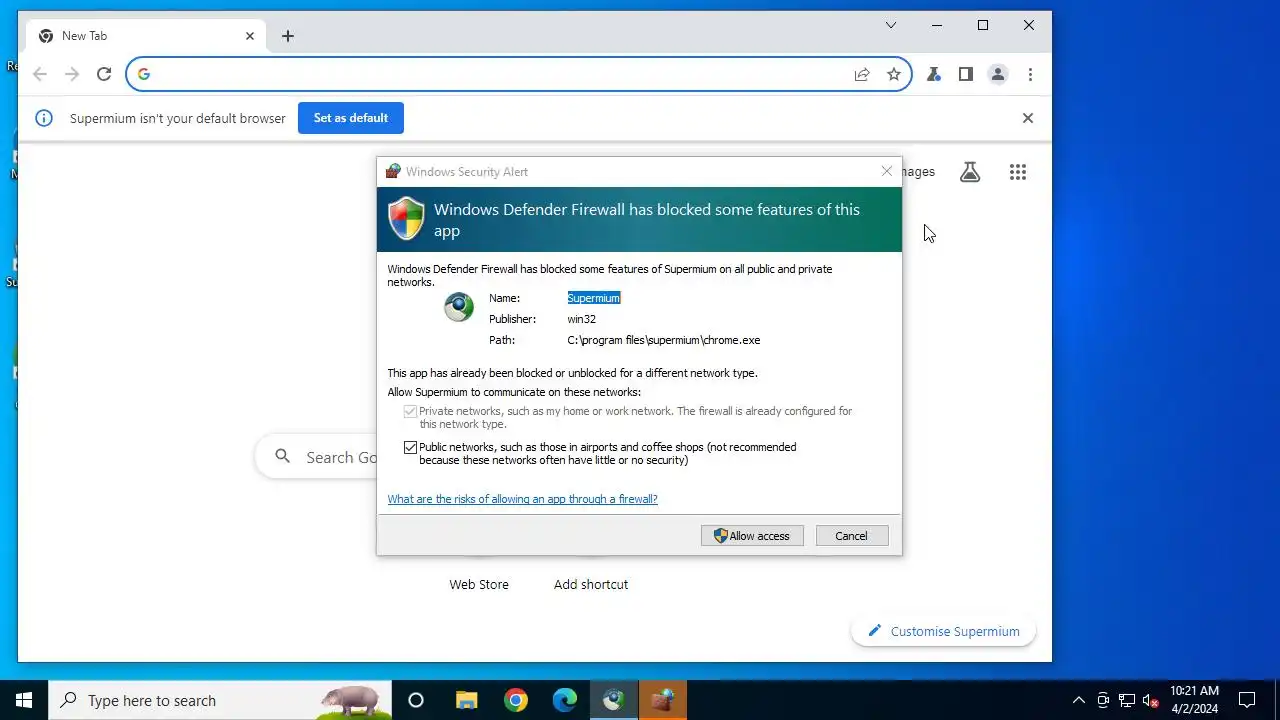Close the New Tab tab
This screenshot has height=720, width=1280.
(x=250, y=36)
